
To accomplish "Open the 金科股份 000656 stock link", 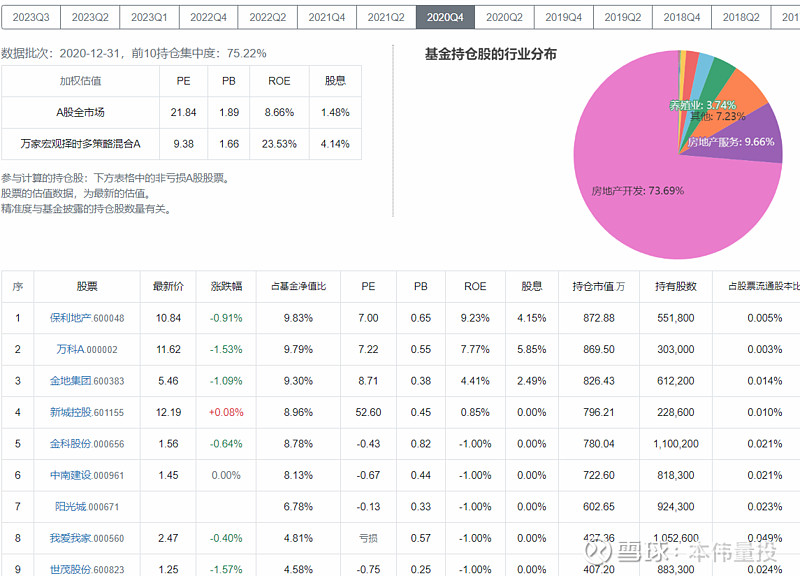I will (87, 444).
